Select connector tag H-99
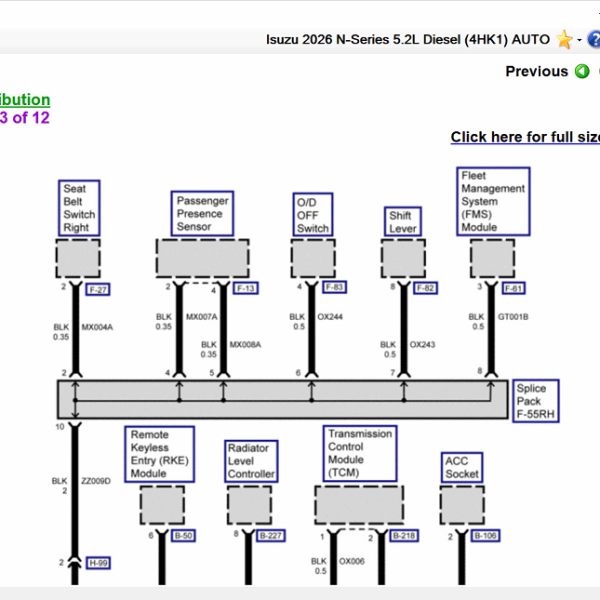Viewport: 600px width, 600px height. pyautogui.click(x=98, y=563)
